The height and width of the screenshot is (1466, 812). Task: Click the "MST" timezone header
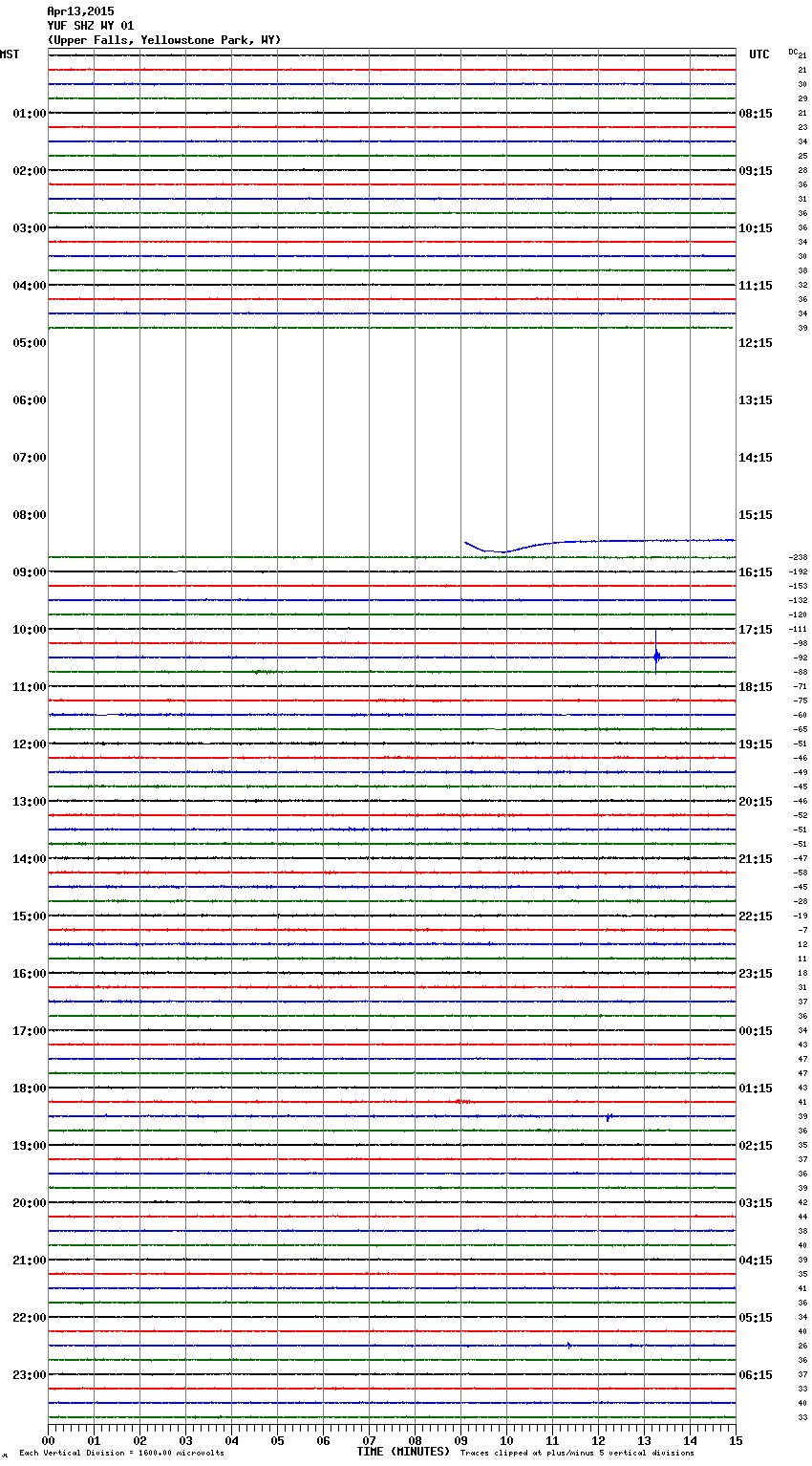10,54
